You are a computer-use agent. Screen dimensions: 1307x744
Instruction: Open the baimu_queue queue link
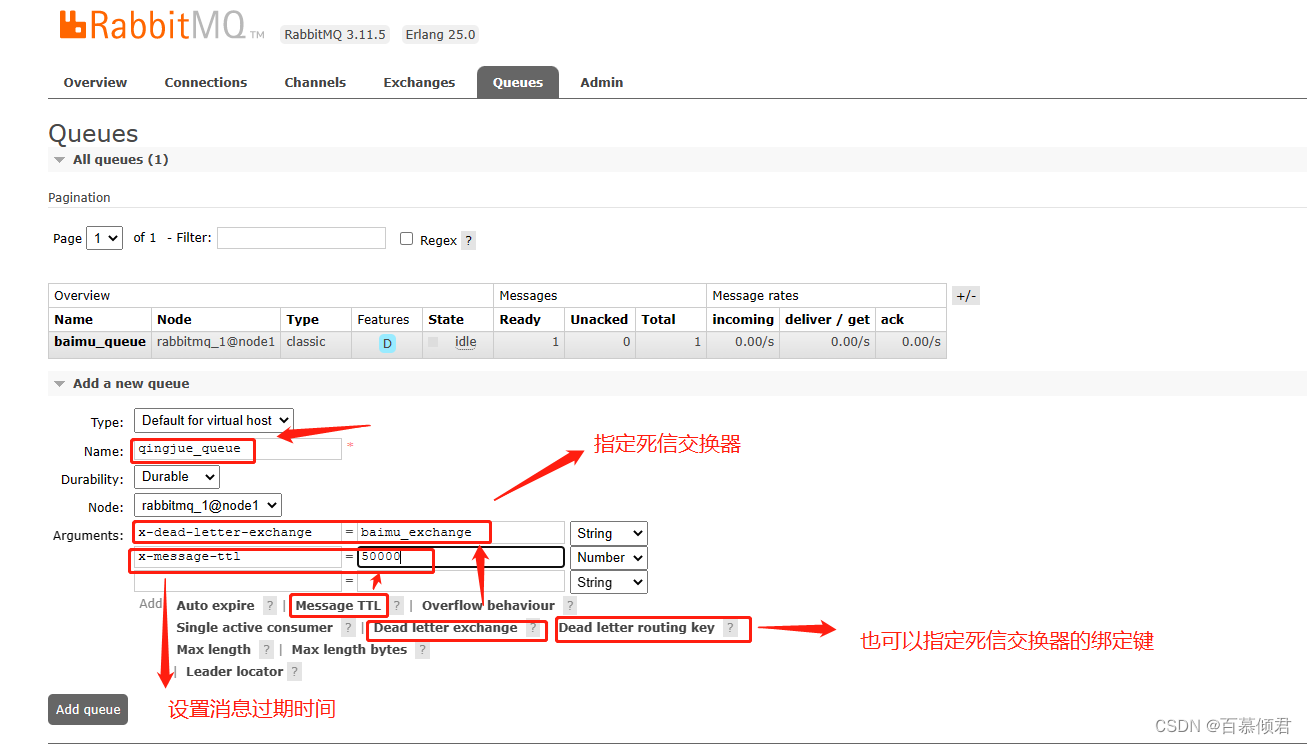point(100,341)
